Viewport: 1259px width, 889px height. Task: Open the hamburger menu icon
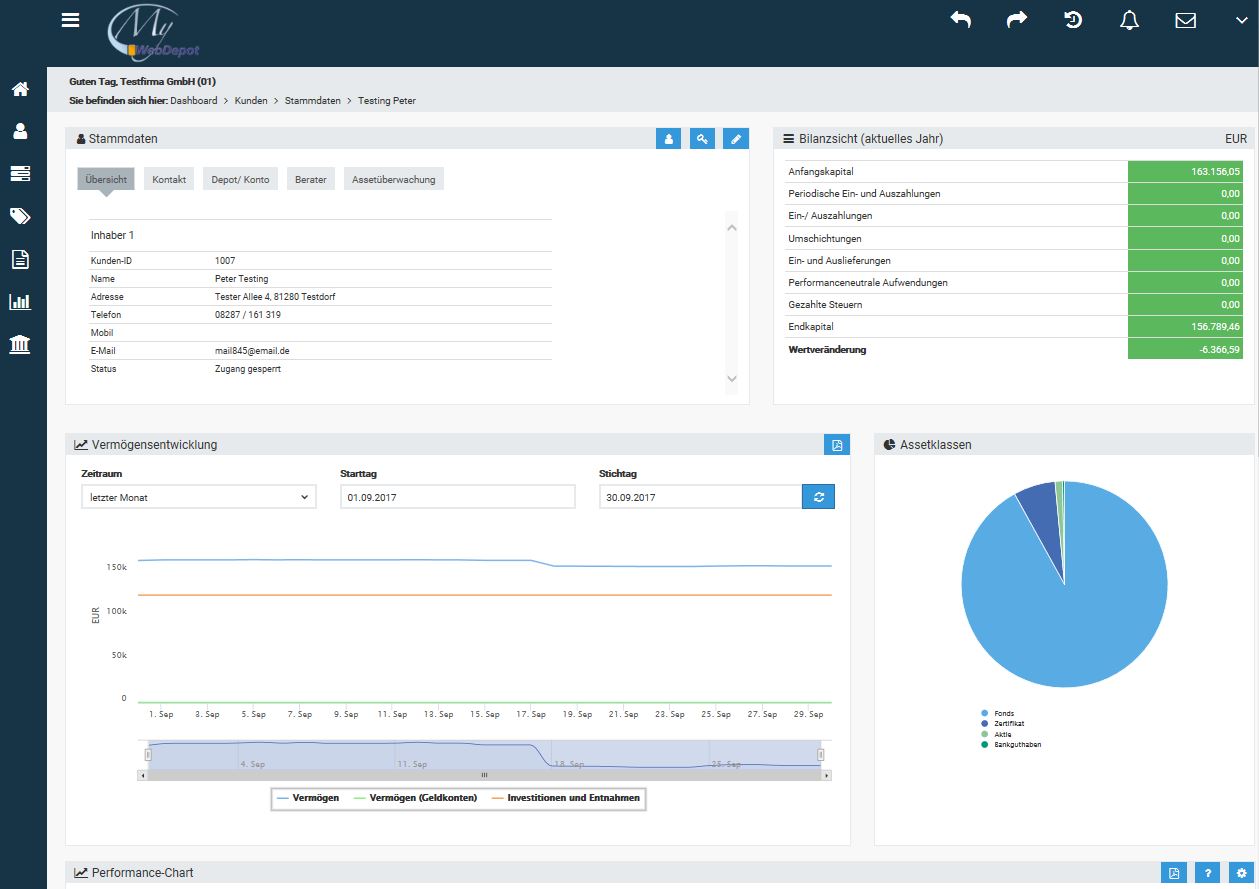coord(70,20)
